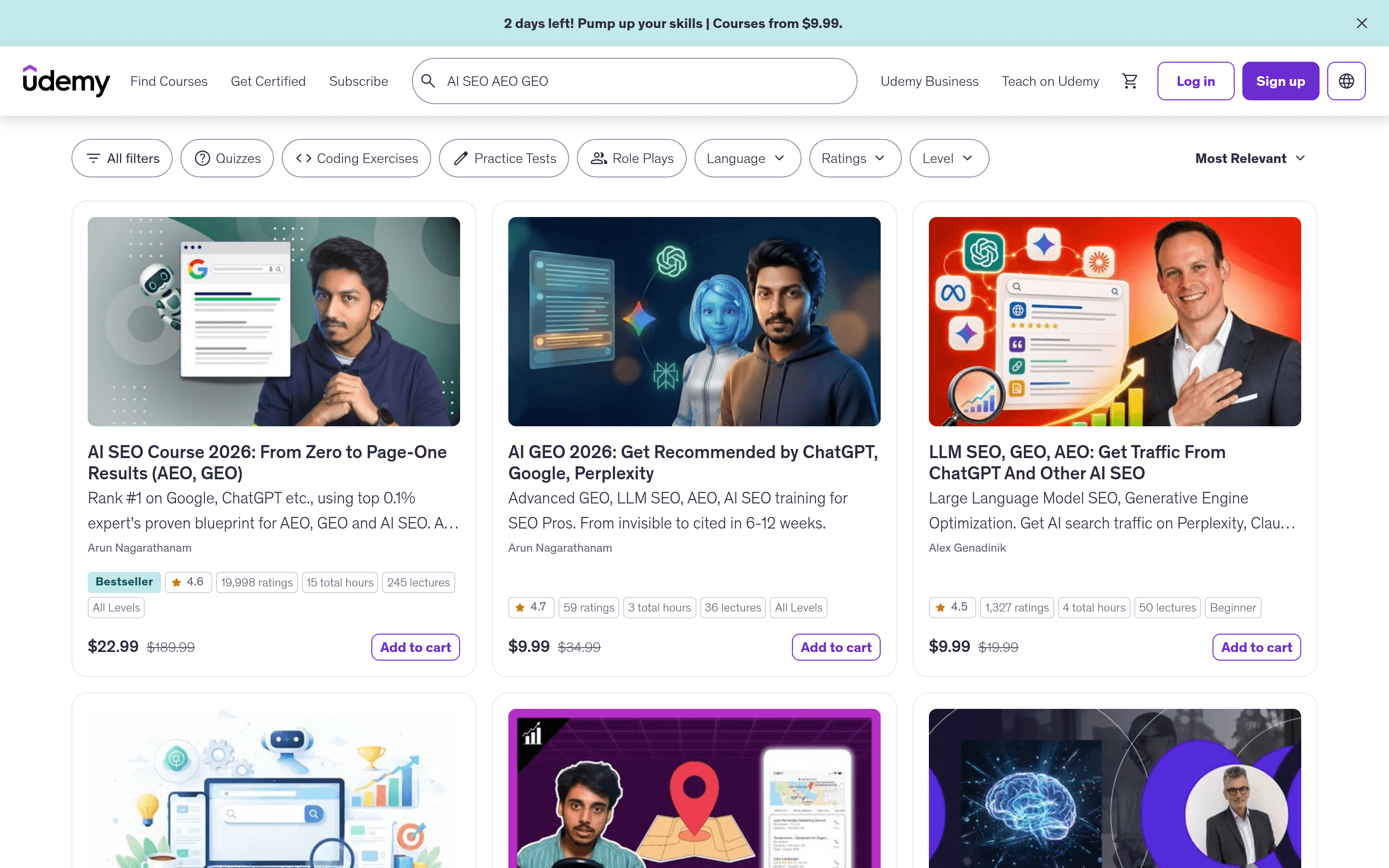The height and width of the screenshot is (868, 1389).
Task: Click the AI GEO 2026 course thumbnail
Action: pos(694,322)
